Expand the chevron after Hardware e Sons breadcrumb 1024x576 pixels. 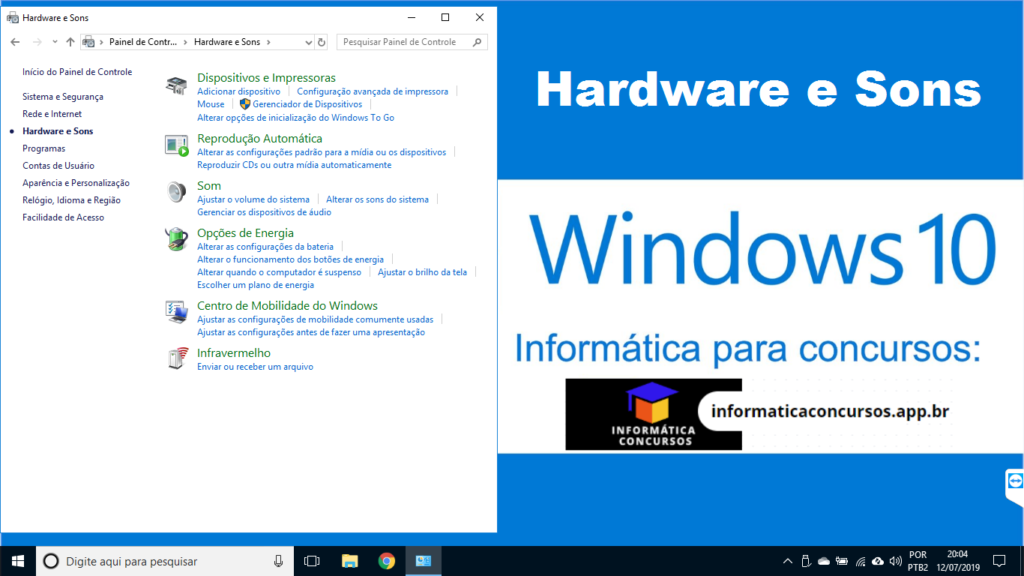pyautogui.click(x=269, y=42)
